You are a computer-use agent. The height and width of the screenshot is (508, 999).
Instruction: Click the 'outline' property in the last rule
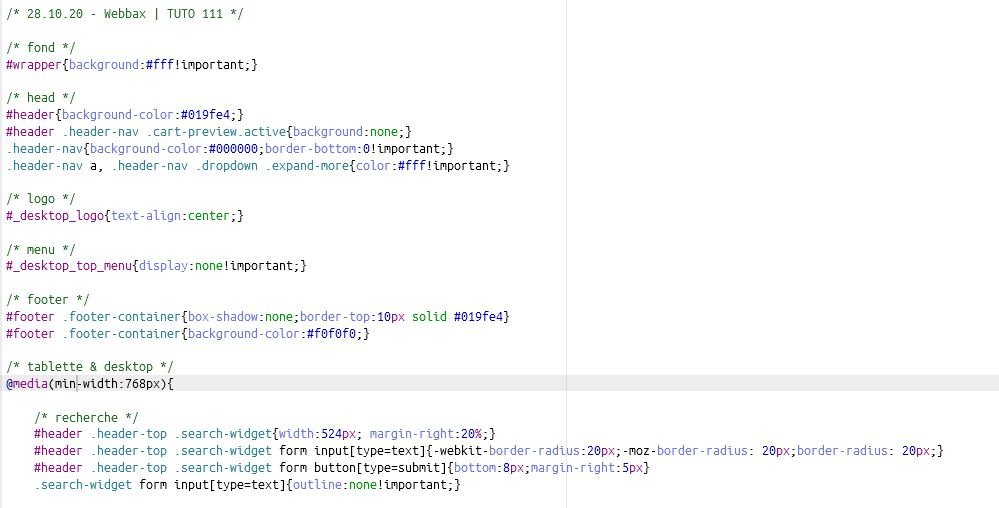point(317,484)
